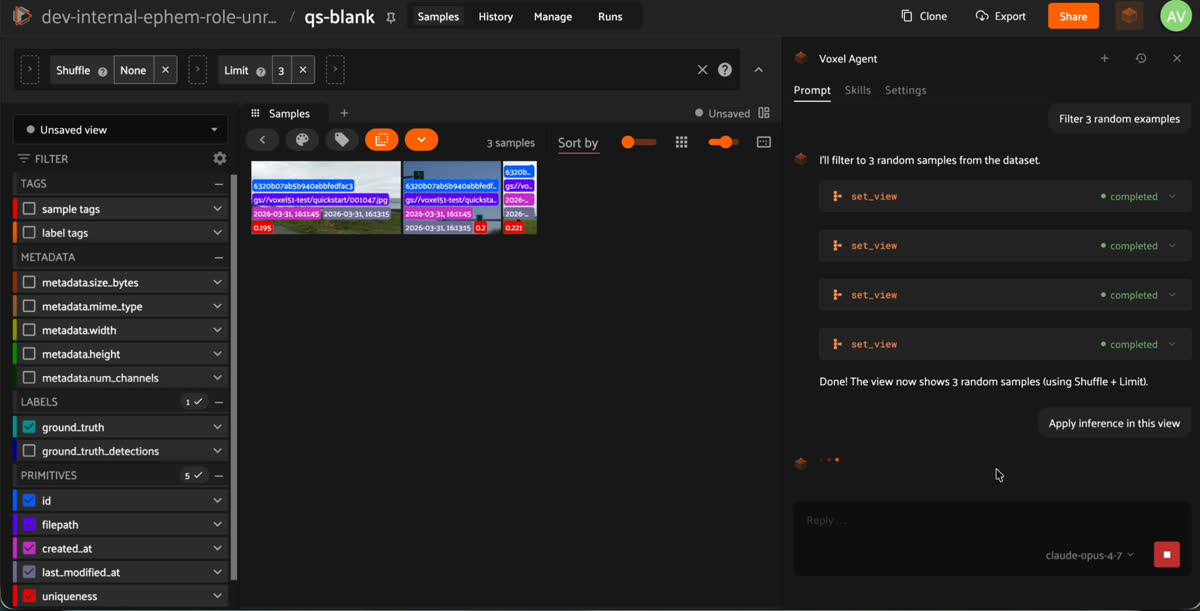1200x611 pixels.
Task: Open the tag samples tool
Action: coord(342,141)
